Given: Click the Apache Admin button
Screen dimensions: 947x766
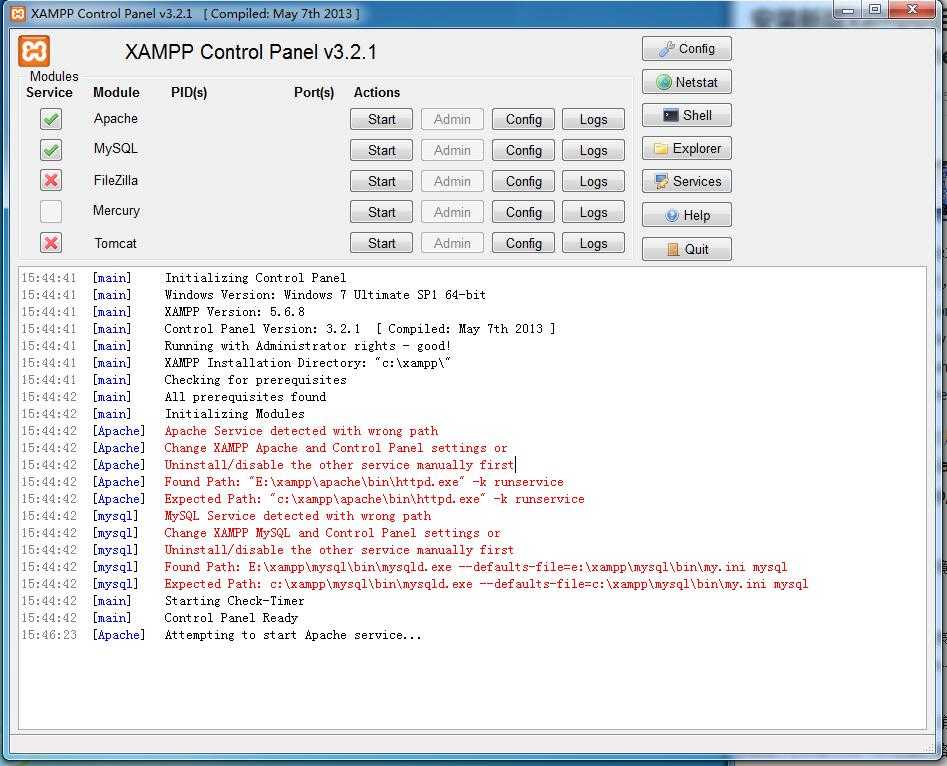Looking at the screenshot, I should coord(452,120).
